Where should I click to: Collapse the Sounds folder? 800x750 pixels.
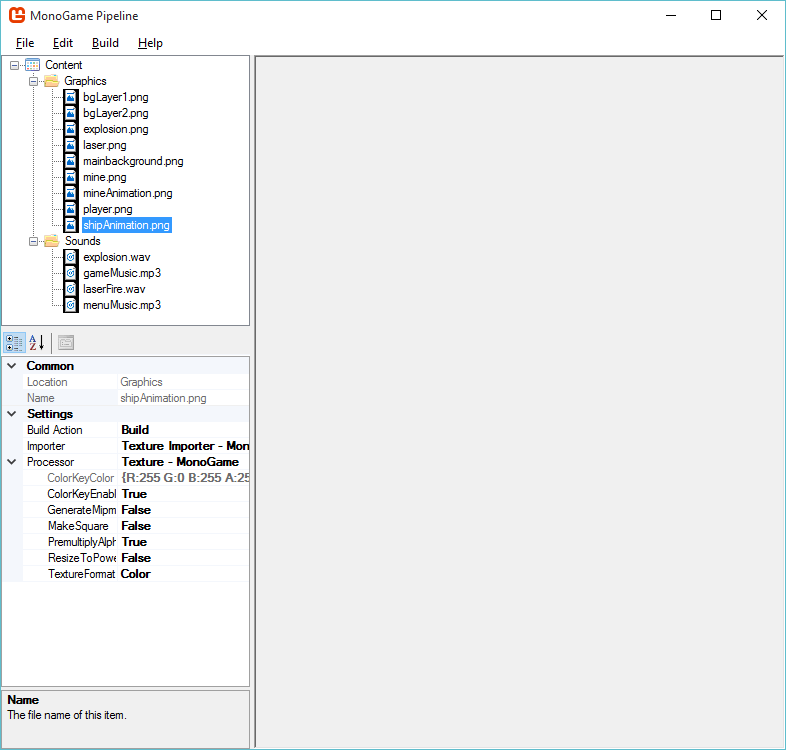coord(33,240)
